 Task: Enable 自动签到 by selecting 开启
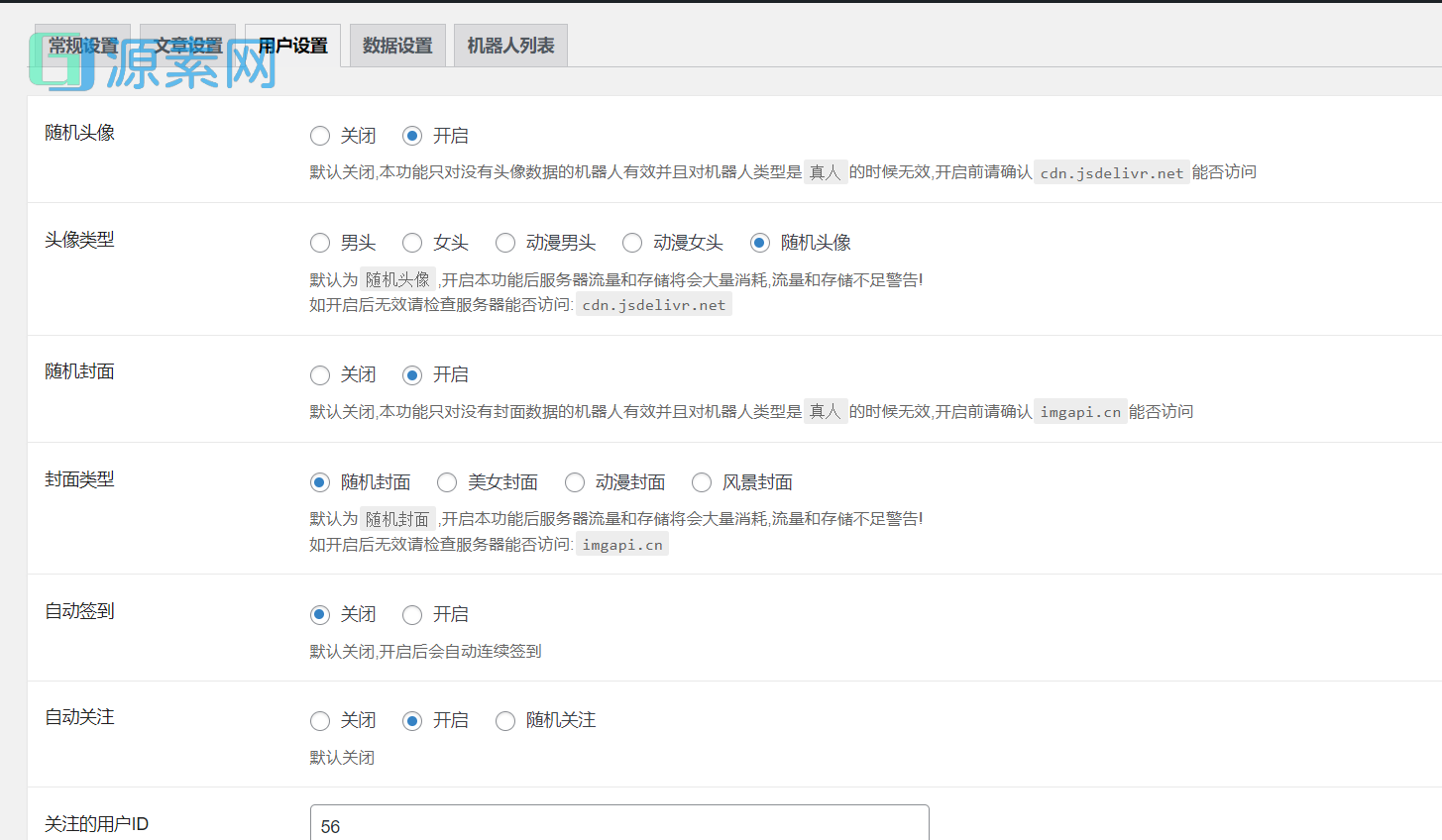pyautogui.click(x=412, y=615)
